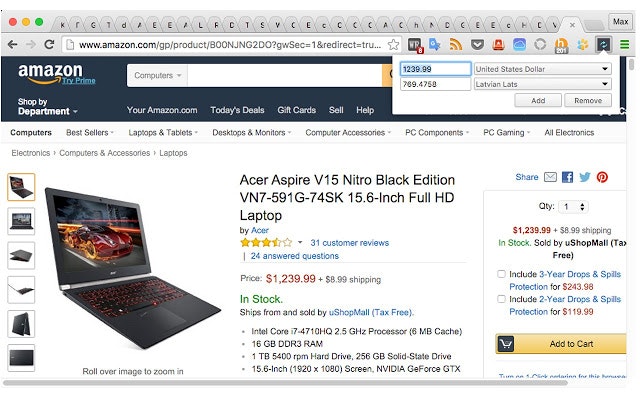Click the currency converter extension icon
The image size is (640, 400).
click(x=603, y=44)
